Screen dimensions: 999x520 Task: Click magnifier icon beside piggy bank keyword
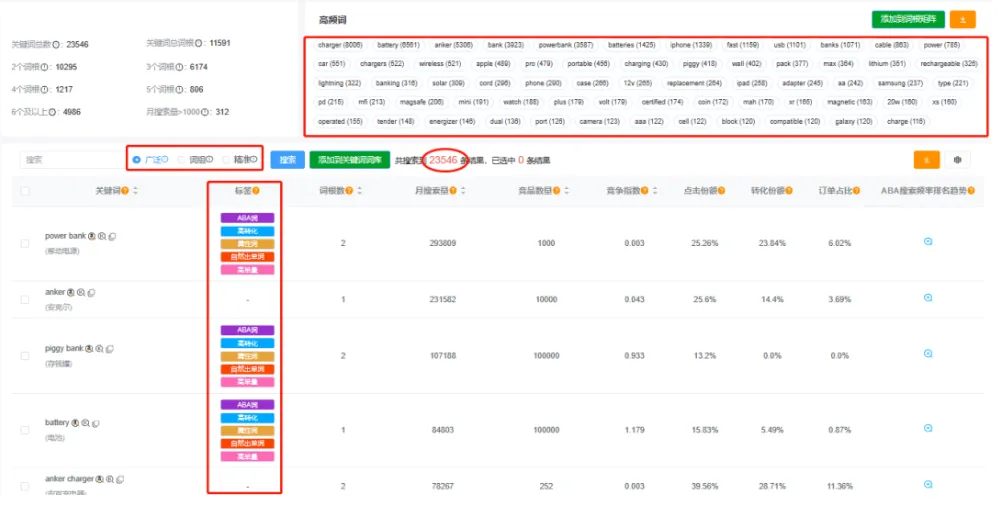point(99,349)
